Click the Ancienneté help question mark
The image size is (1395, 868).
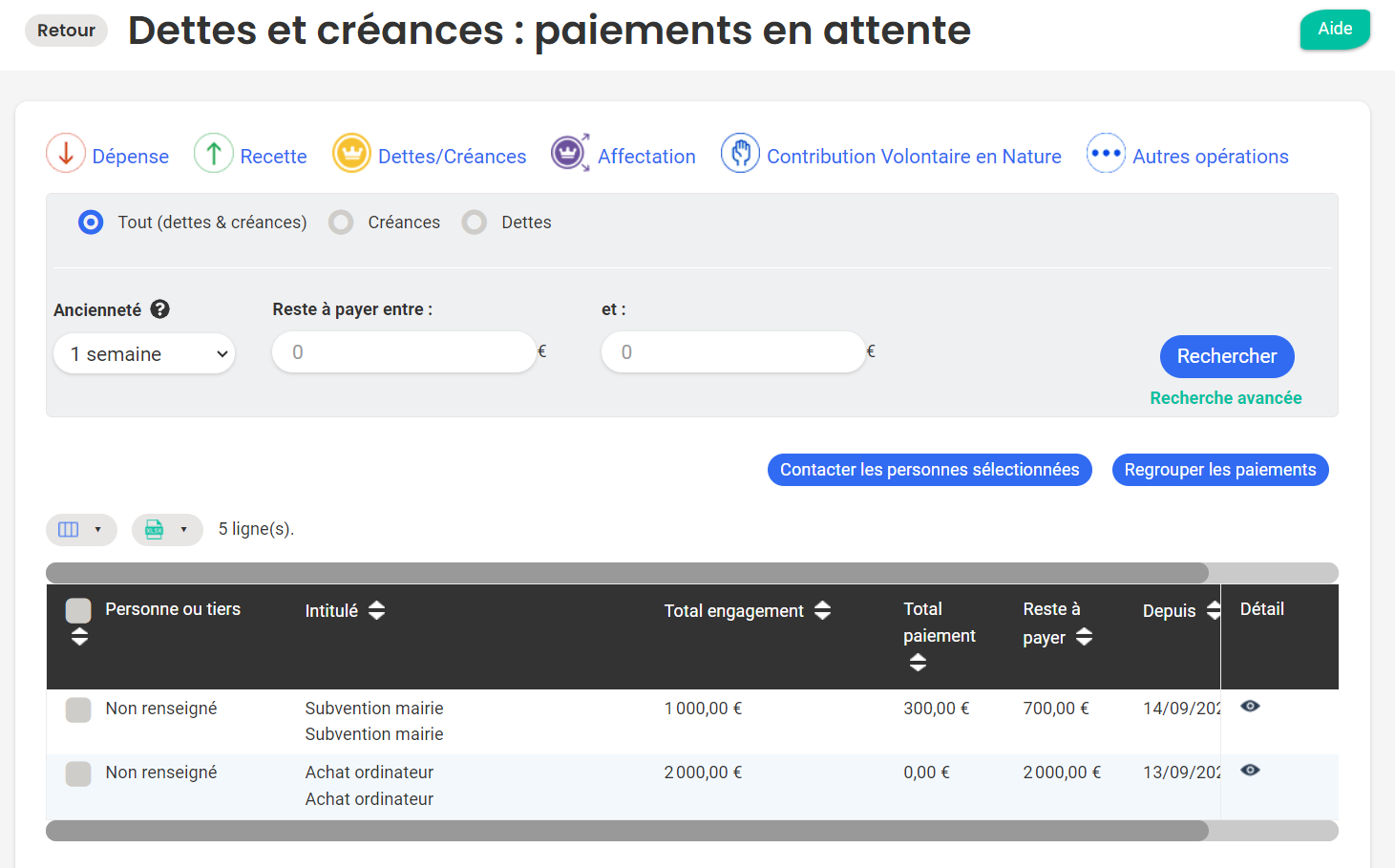coord(160,309)
